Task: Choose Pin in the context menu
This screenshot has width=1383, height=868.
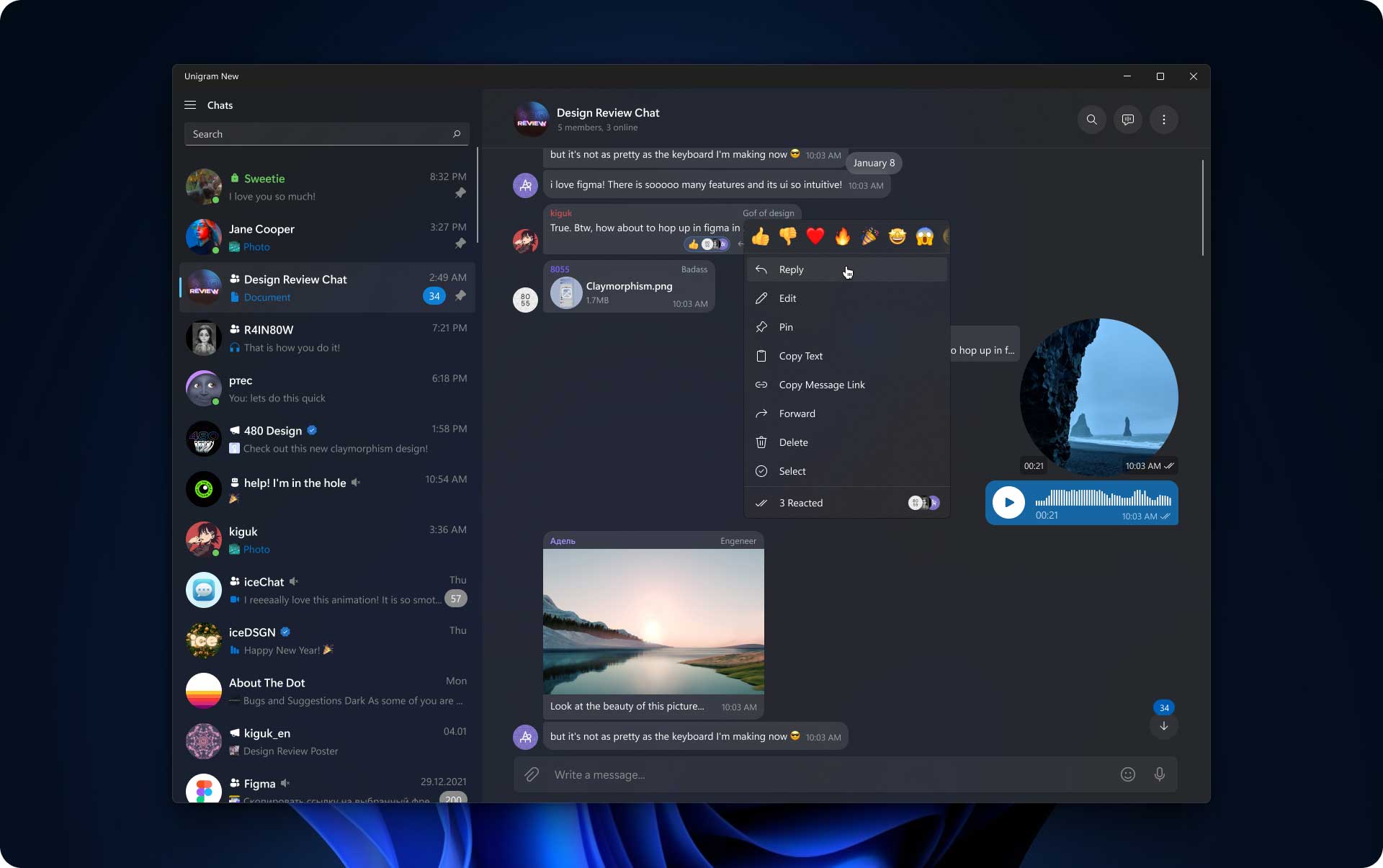Action: point(846,327)
